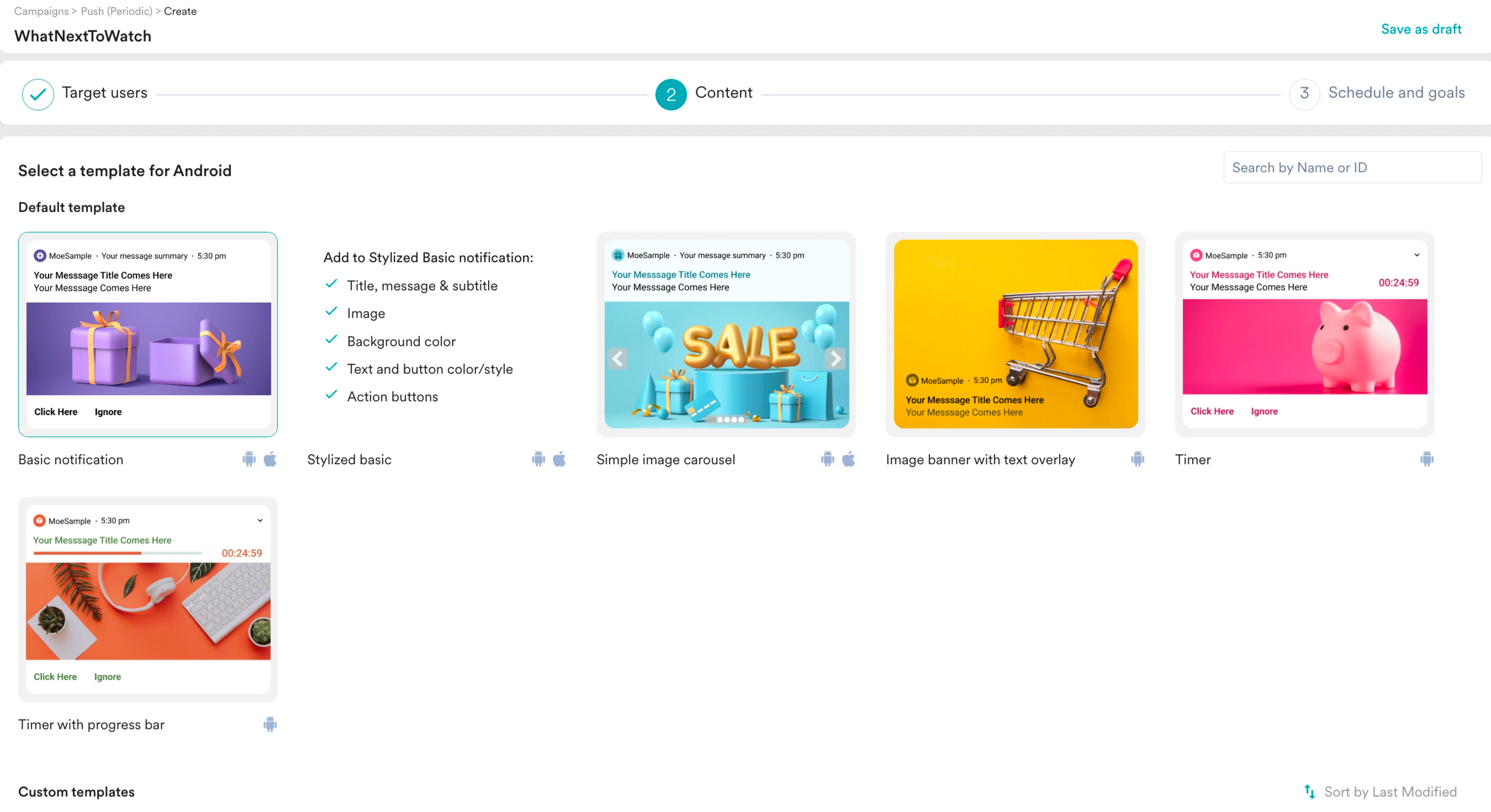Screen dimensions: 1491x812
Task: Click Apple icon beside Simple image carousel
Action: 848,459
